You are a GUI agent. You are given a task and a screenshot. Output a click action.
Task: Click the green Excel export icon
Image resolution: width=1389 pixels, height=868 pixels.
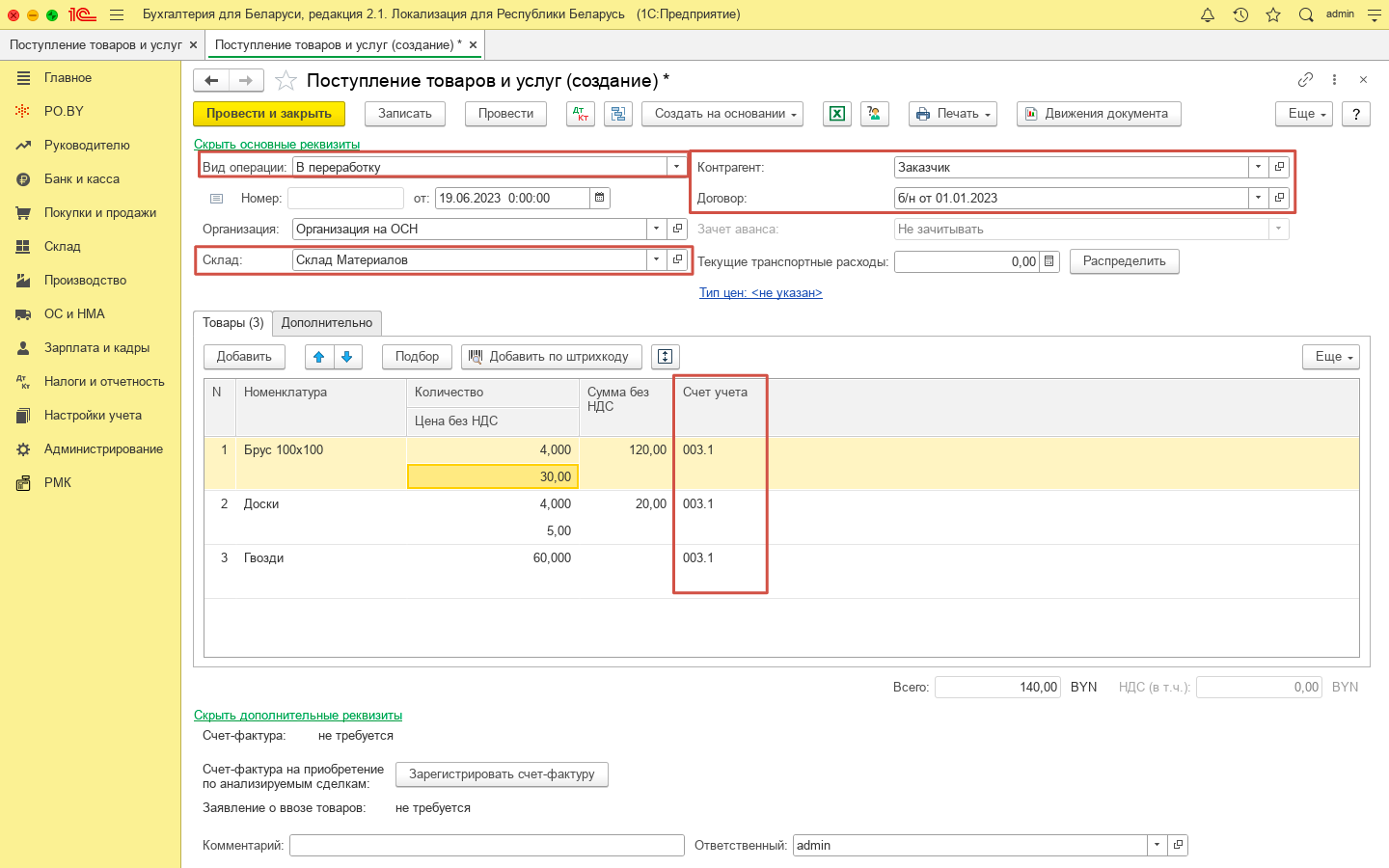coord(836,114)
